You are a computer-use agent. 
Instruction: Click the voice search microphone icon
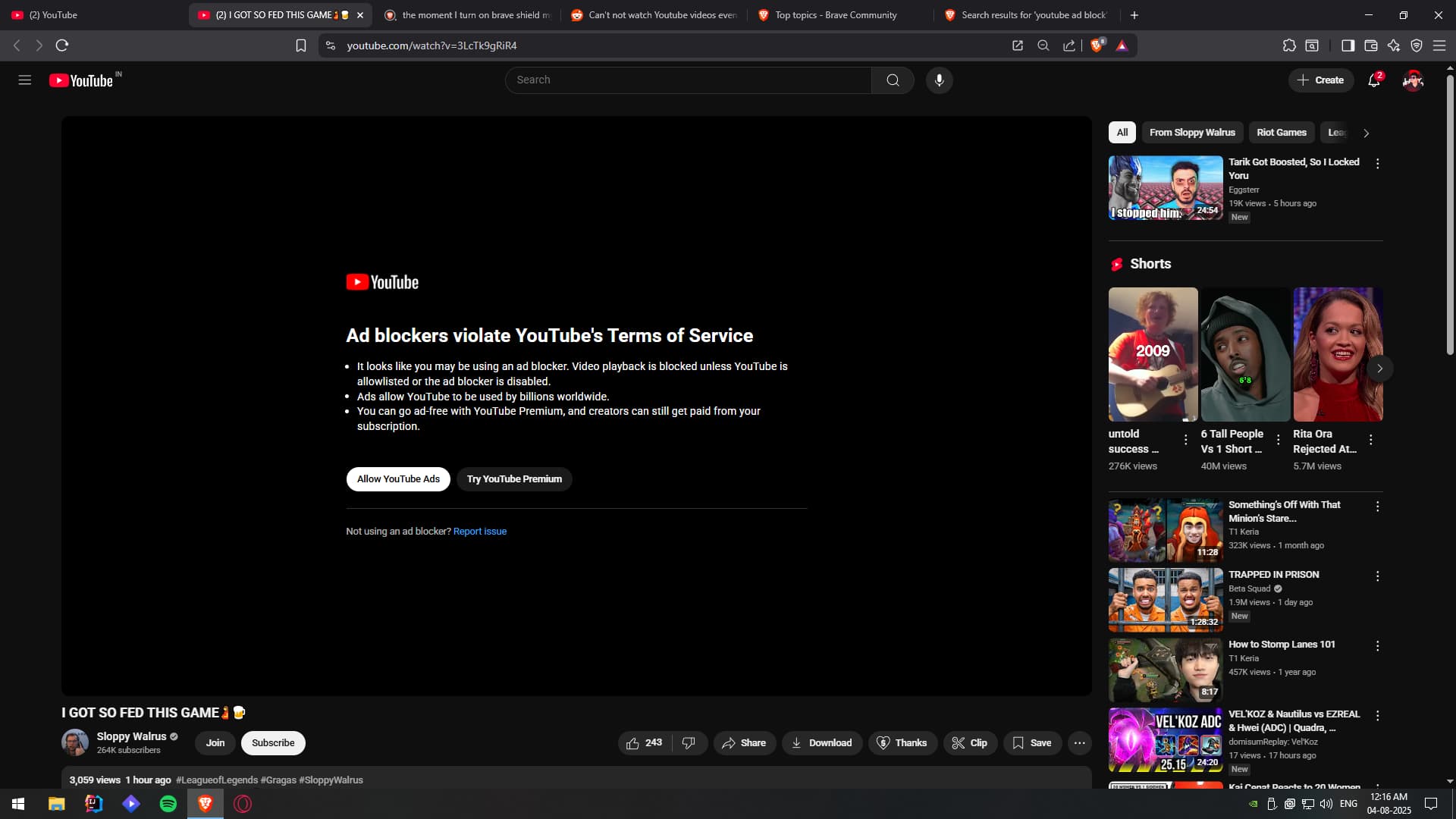(x=939, y=80)
